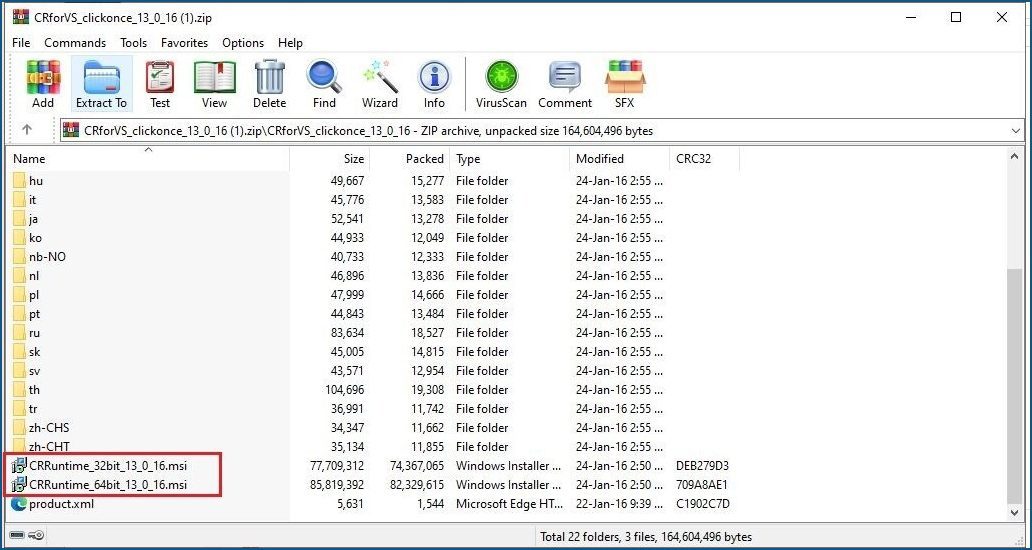
Task: Click the WinRAR title bar icon
Action: pyautogui.click(x=20, y=17)
